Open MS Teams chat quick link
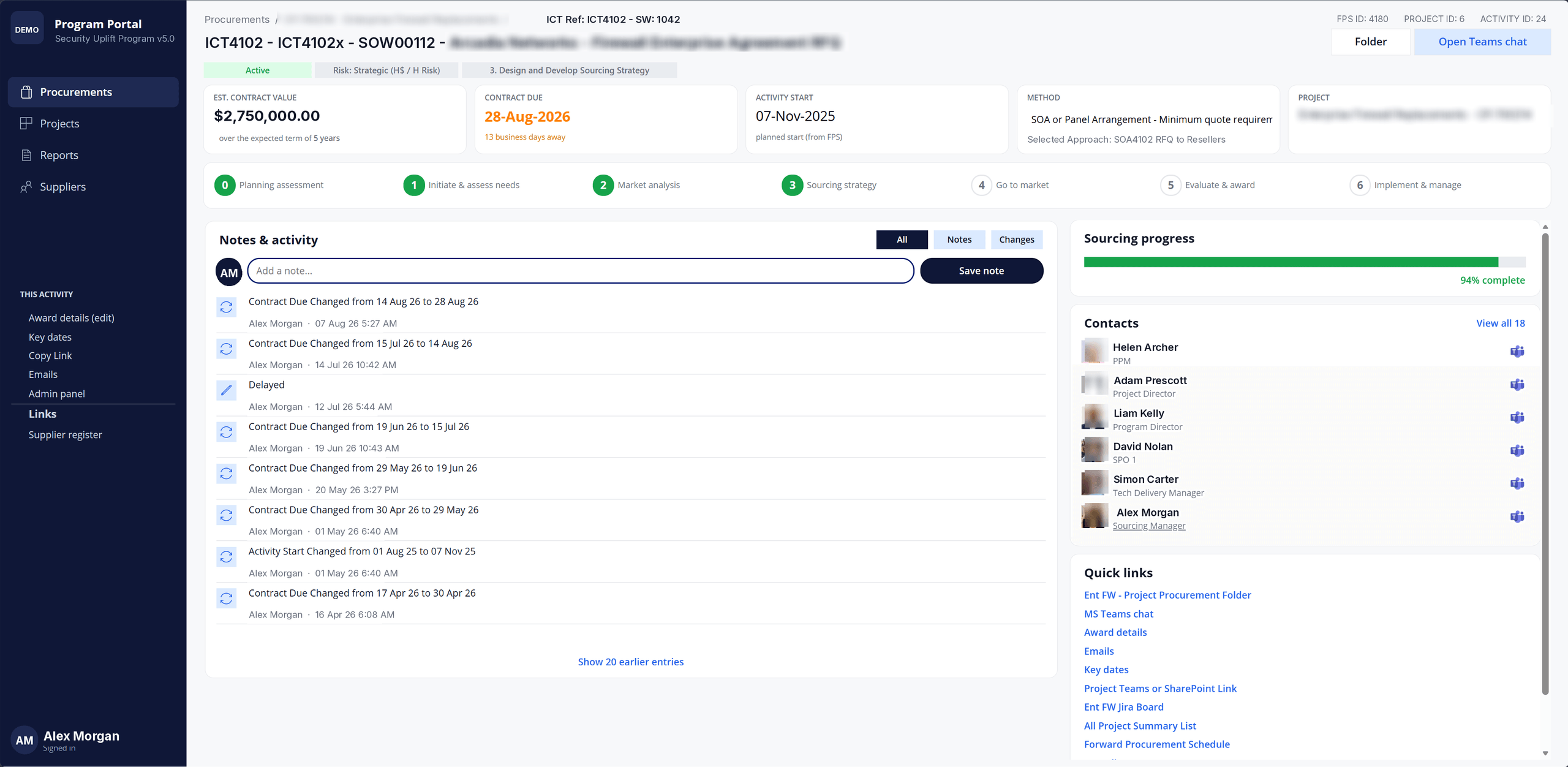Viewport: 1568px width, 767px height. tap(1118, 614)
